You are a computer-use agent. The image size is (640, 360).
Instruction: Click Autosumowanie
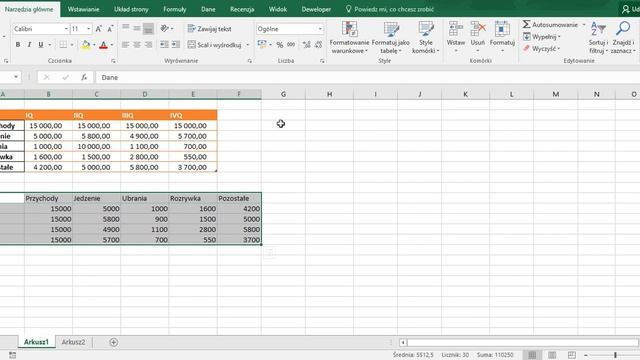551,24
